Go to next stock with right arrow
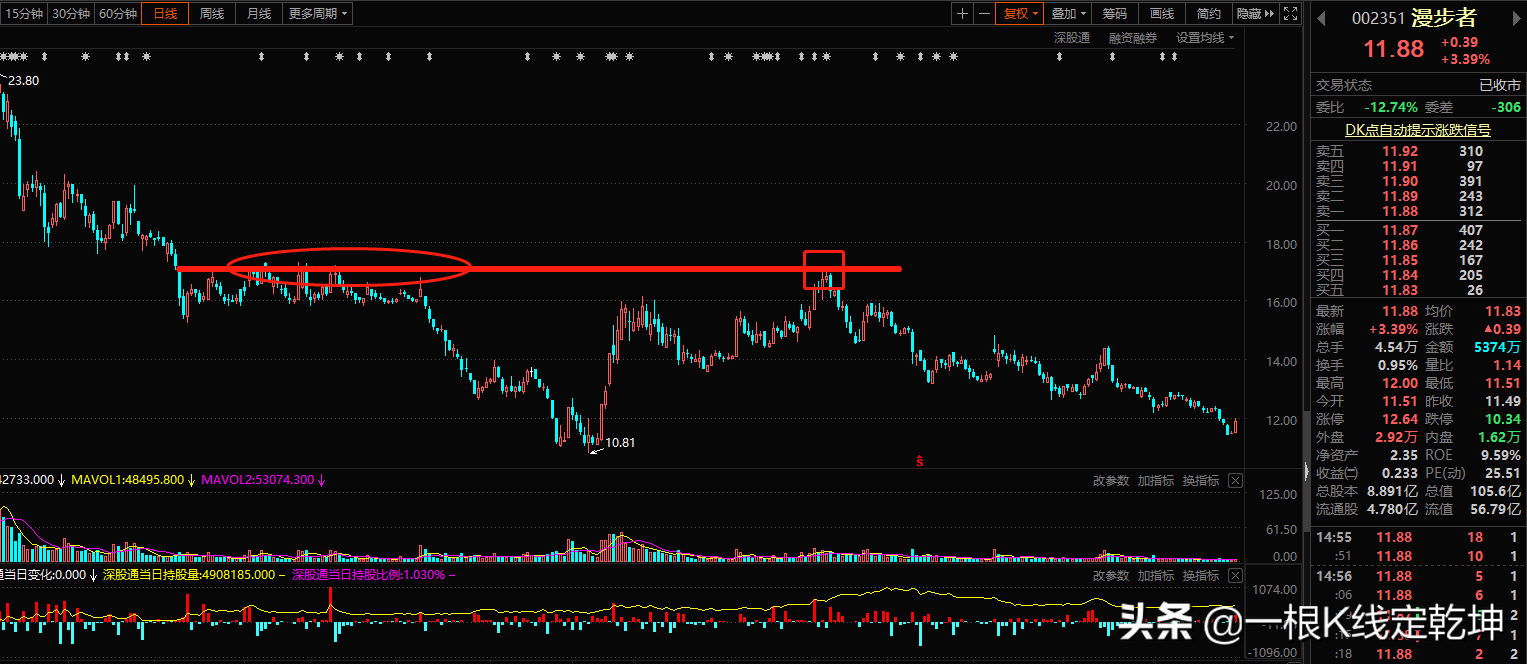1527x664 pixels. 1514,18
